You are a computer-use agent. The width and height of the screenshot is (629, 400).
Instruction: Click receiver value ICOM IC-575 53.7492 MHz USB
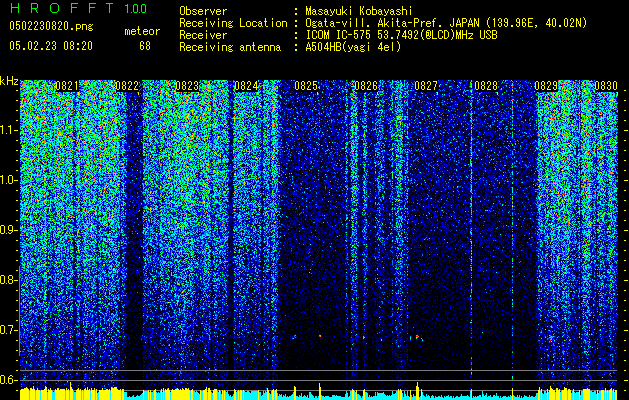(401, 35)
